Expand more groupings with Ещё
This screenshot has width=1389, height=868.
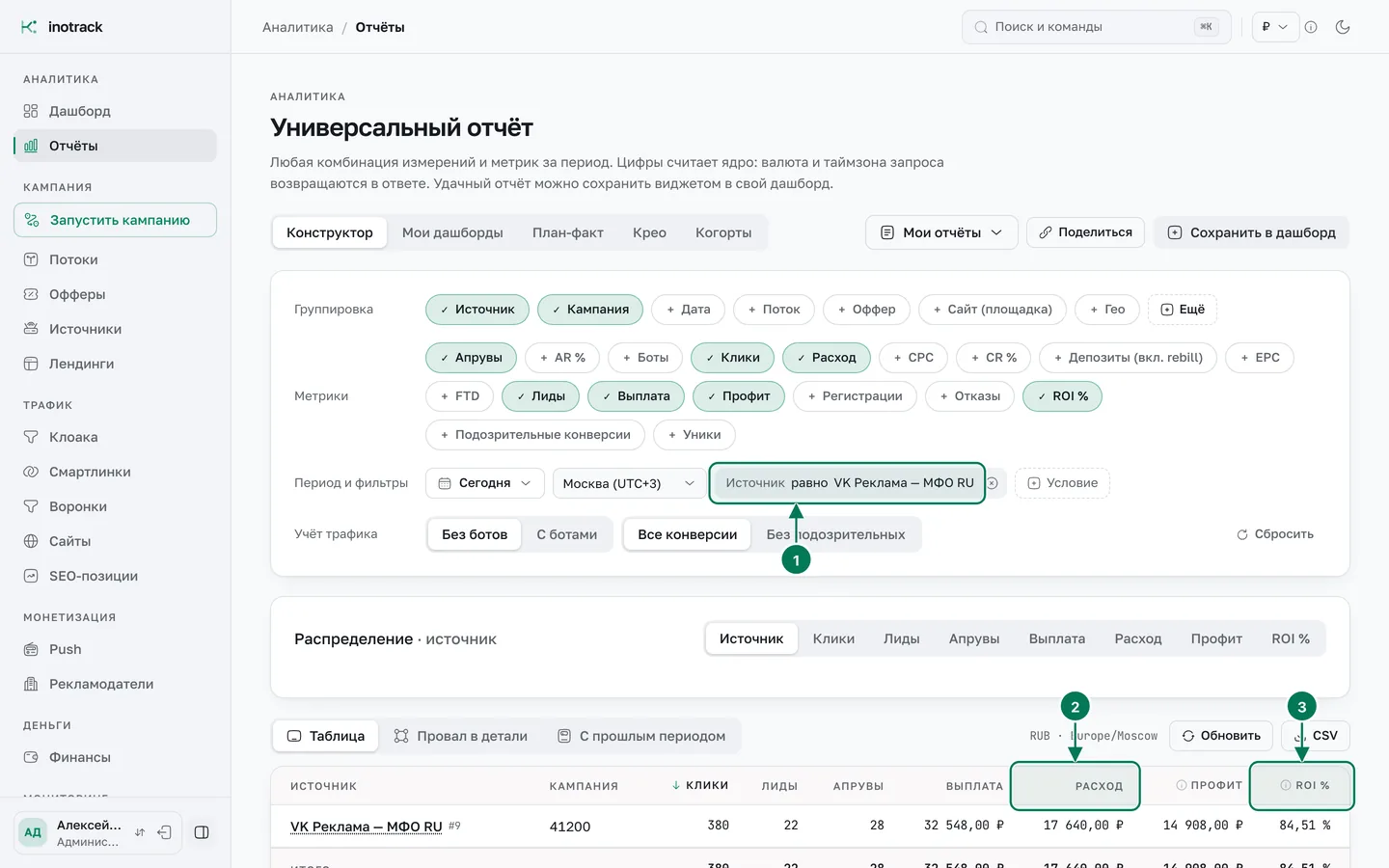tap(1183, 310)
